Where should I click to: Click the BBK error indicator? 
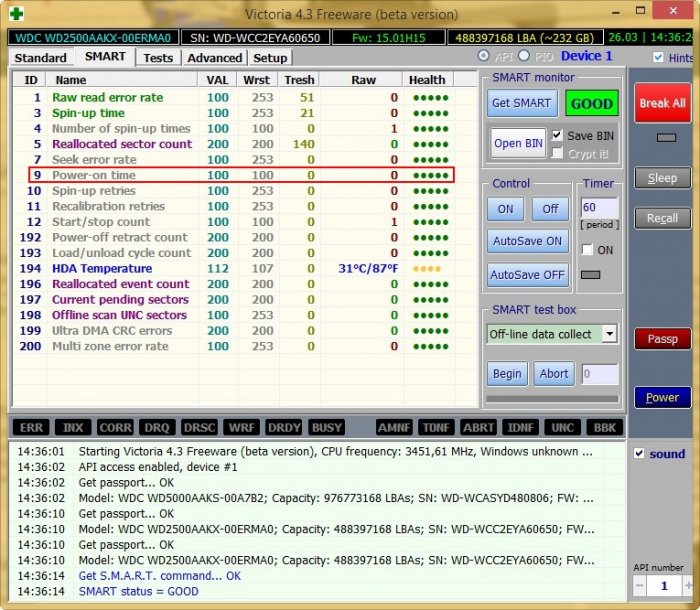click(604, 427)
